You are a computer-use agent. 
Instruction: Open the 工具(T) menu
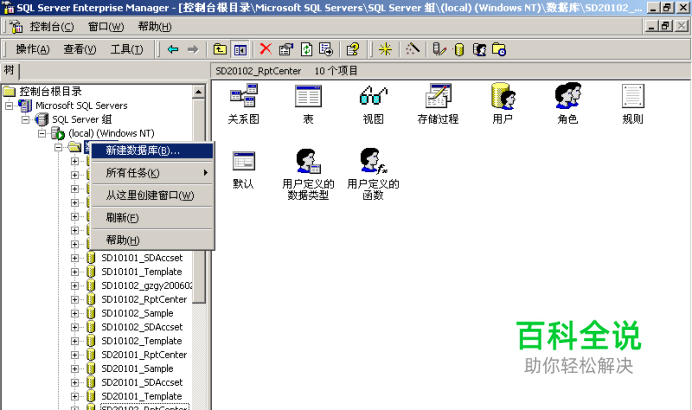point(127,49)
